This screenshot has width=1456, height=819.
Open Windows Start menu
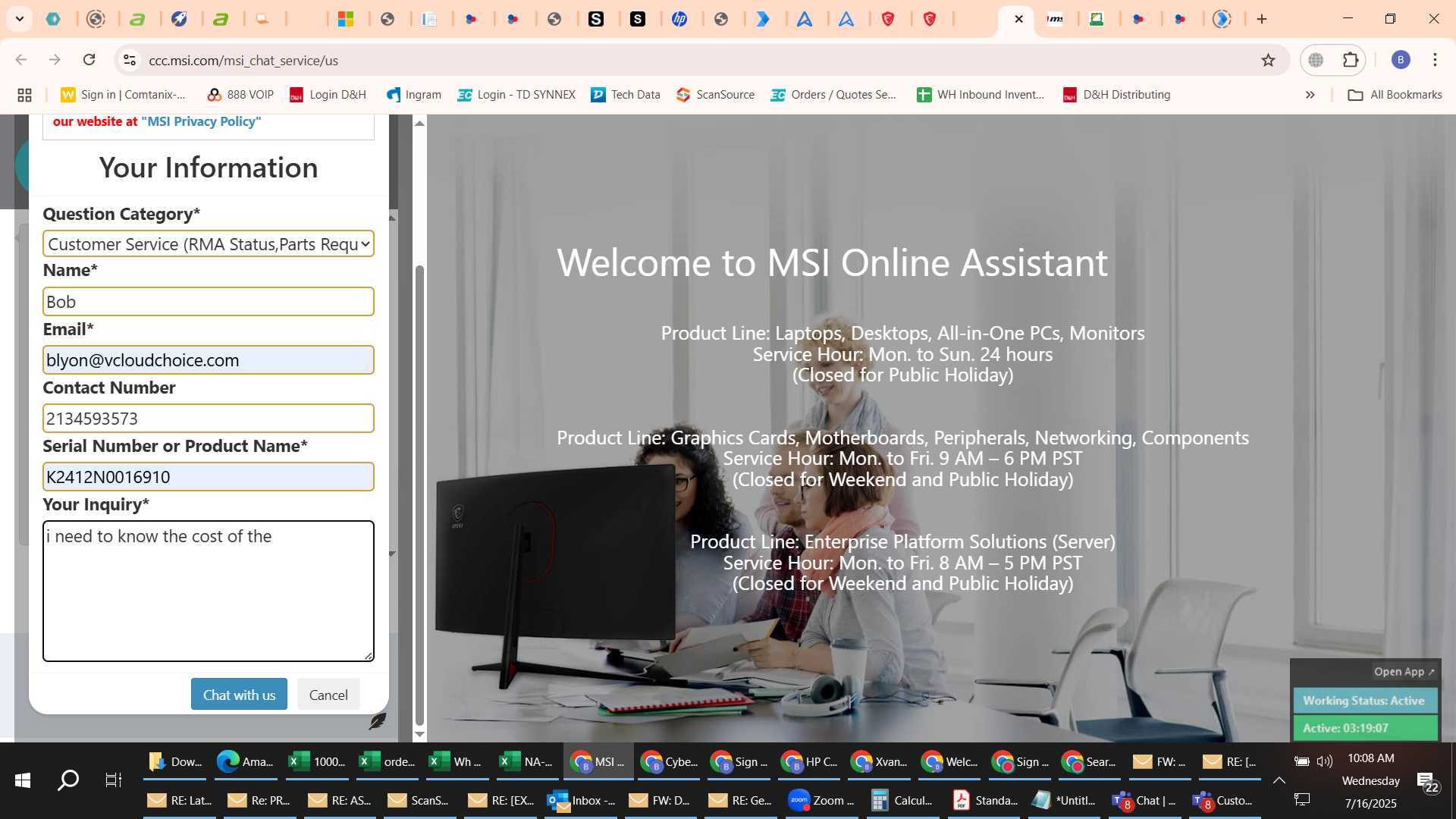(23, 780)
